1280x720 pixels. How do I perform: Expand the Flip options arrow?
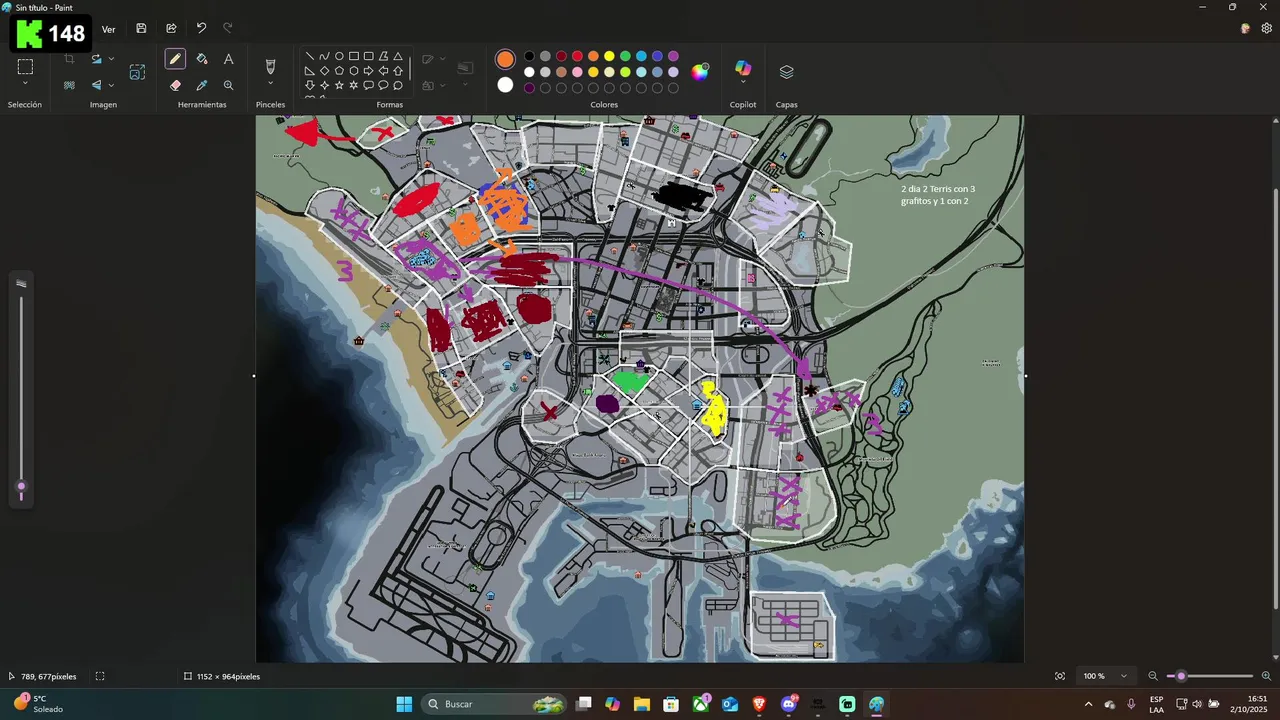(111, 85)
